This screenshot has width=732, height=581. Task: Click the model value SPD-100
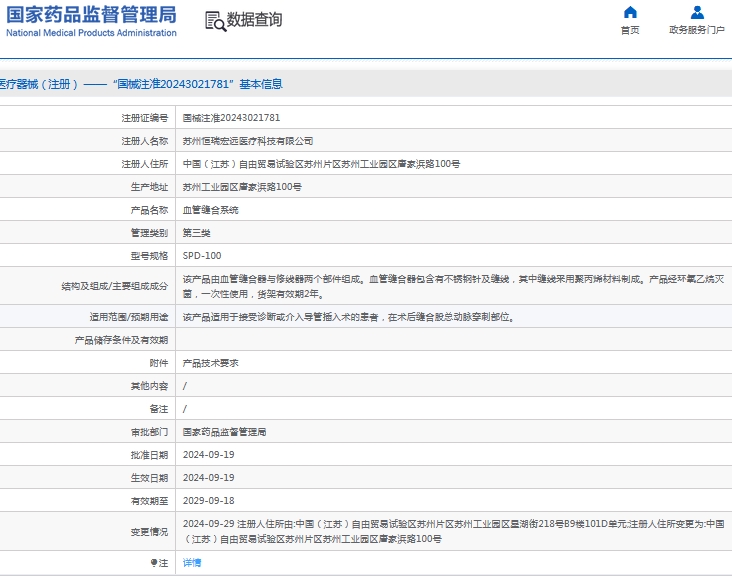[x=202, y=256]
